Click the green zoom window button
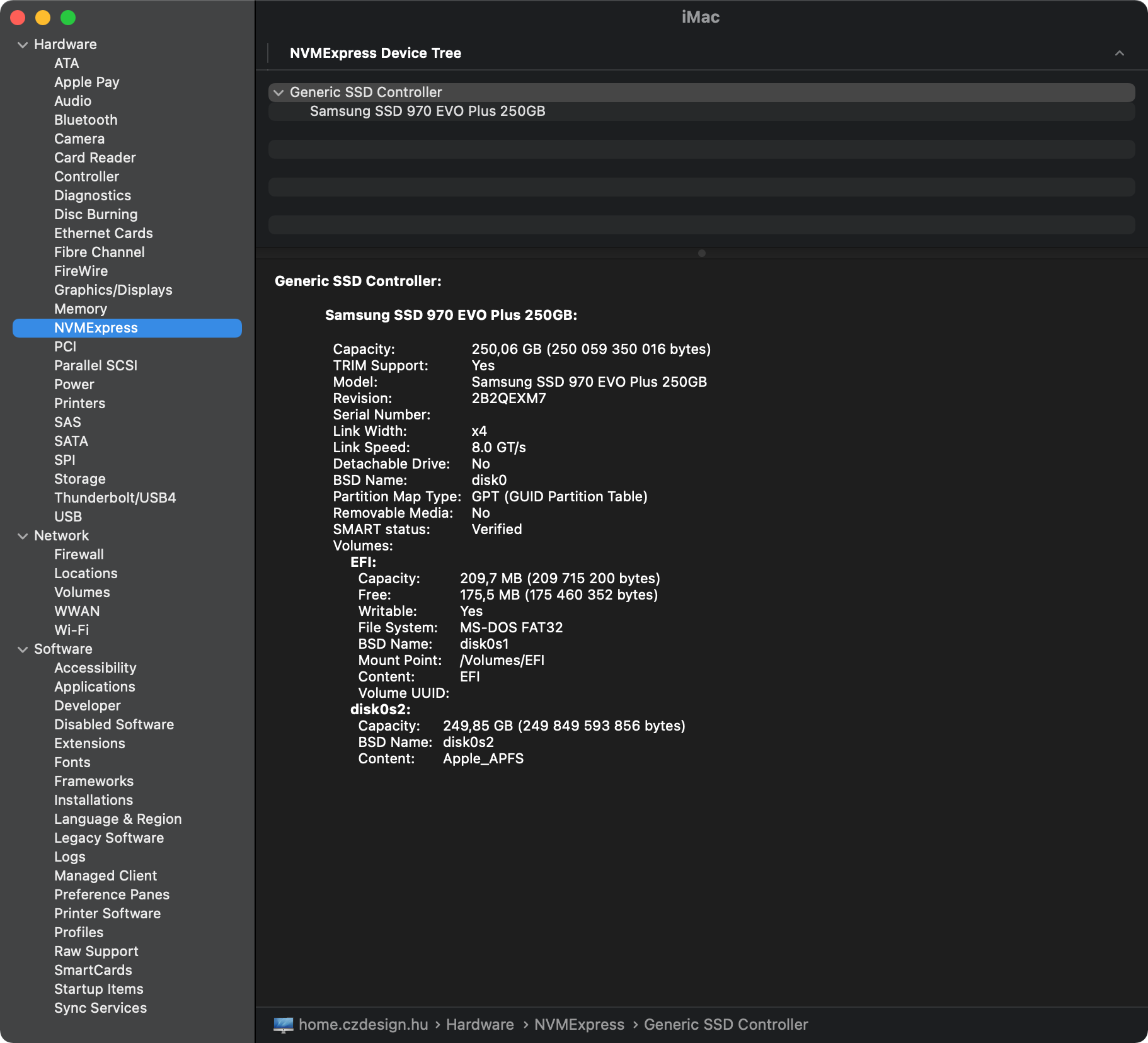Viewport: 1148px width, 1043px height. [68, 18]
